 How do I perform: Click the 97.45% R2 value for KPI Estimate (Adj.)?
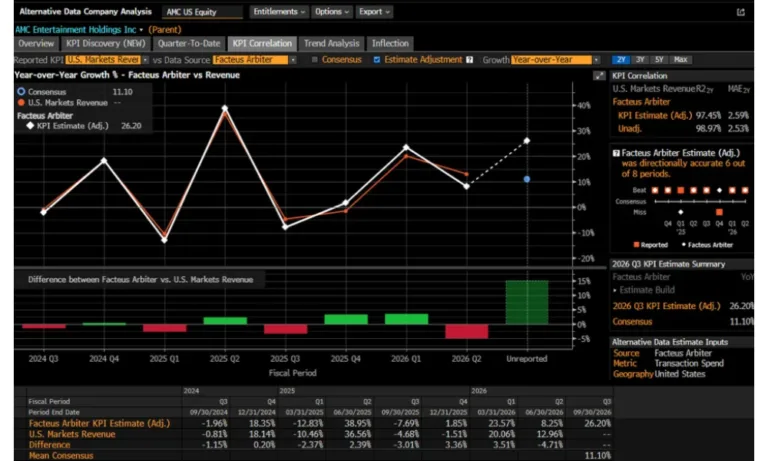click(708, 116)
